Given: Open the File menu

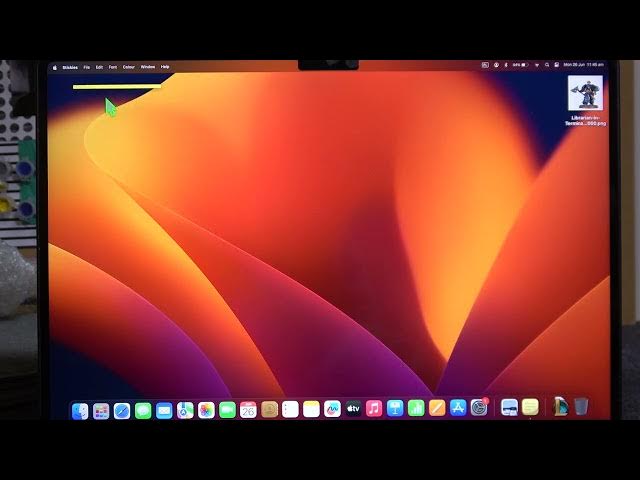Looking at the screenshot, I should (87, 67).
